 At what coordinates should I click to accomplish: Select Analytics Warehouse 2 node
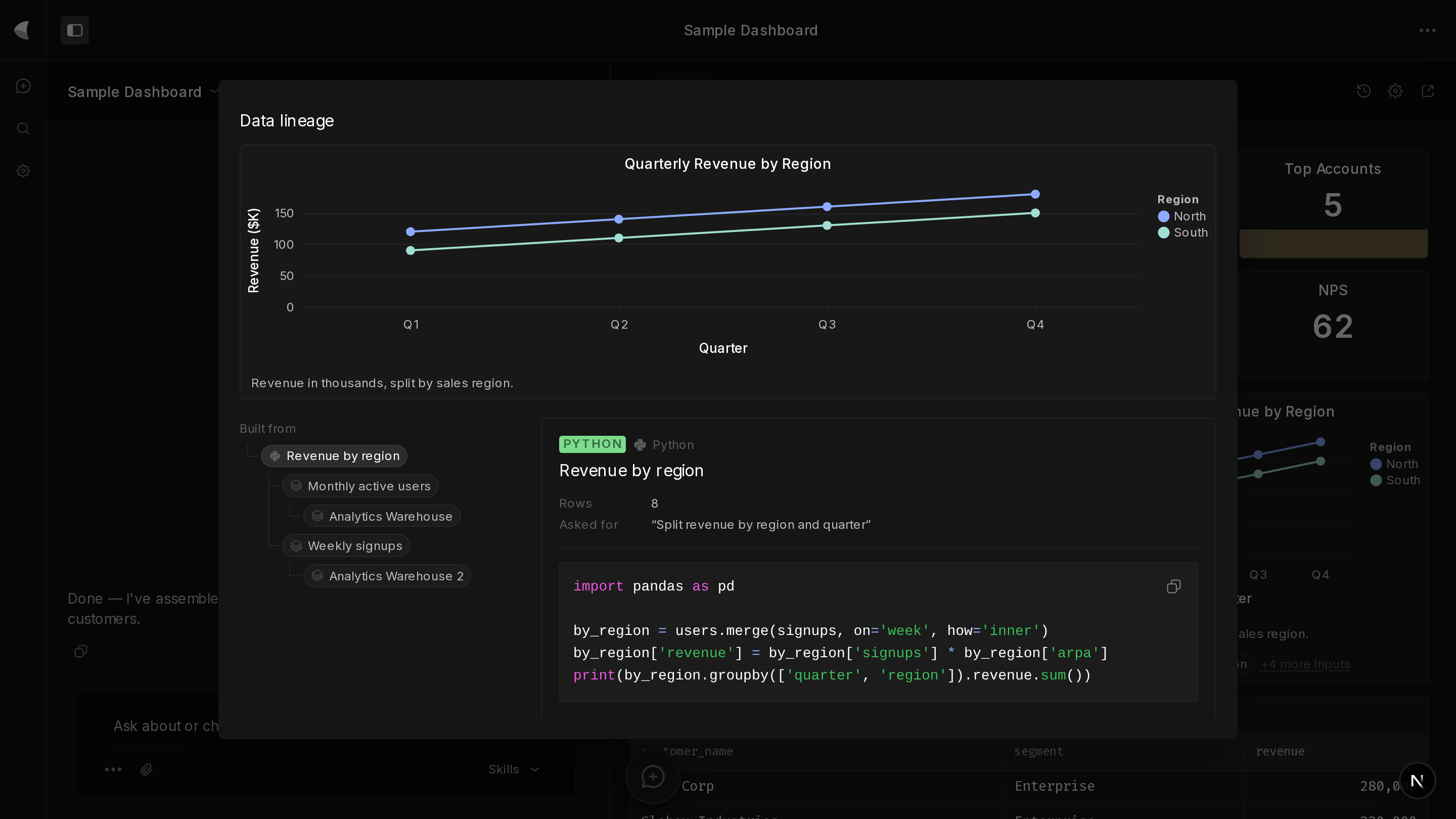pyautogui.click(x=387, y=576)
